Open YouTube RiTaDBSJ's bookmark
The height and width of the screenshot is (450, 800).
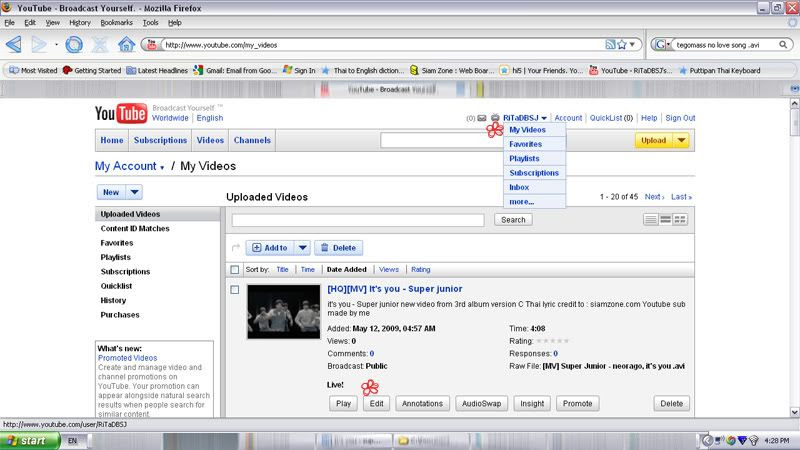click(630, 70)
